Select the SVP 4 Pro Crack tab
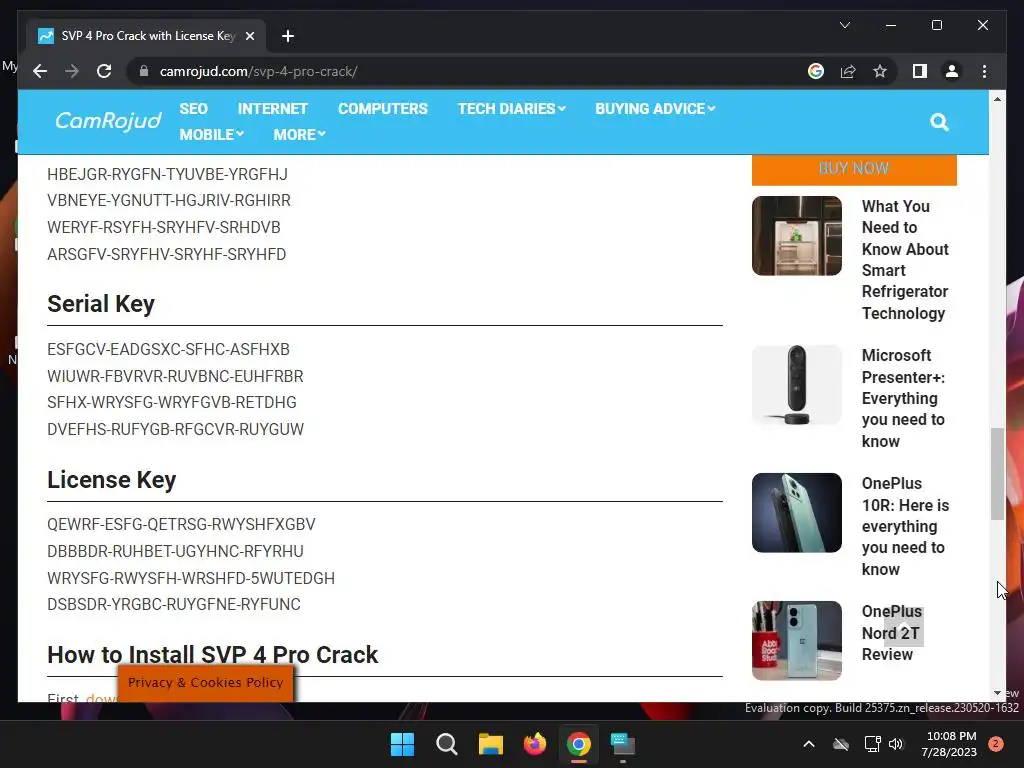 pos(146,36)
